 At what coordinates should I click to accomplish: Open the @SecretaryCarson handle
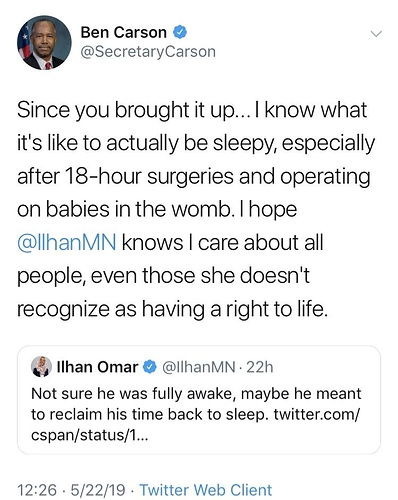(148, 52)
